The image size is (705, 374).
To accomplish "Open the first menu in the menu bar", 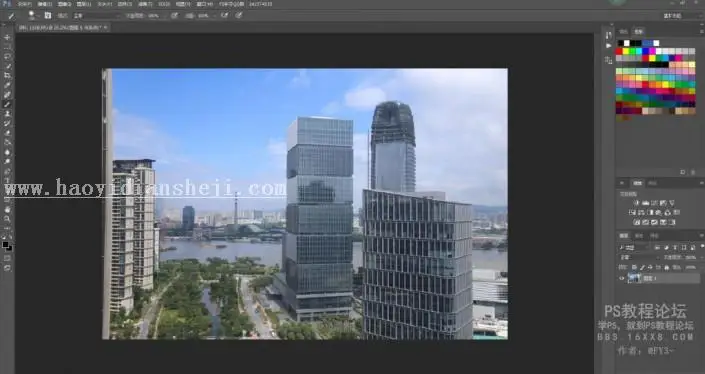I will click(25, 4).
